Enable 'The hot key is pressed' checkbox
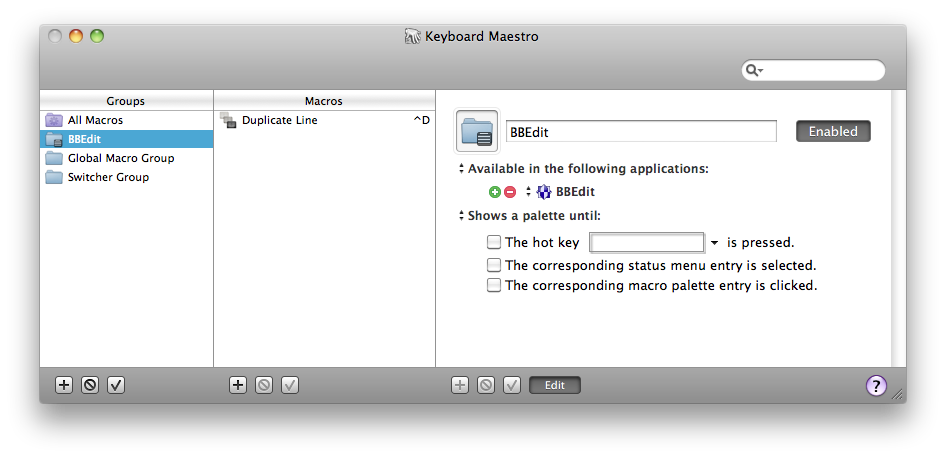This screenshot has width=946, height=458. [494, 243]
